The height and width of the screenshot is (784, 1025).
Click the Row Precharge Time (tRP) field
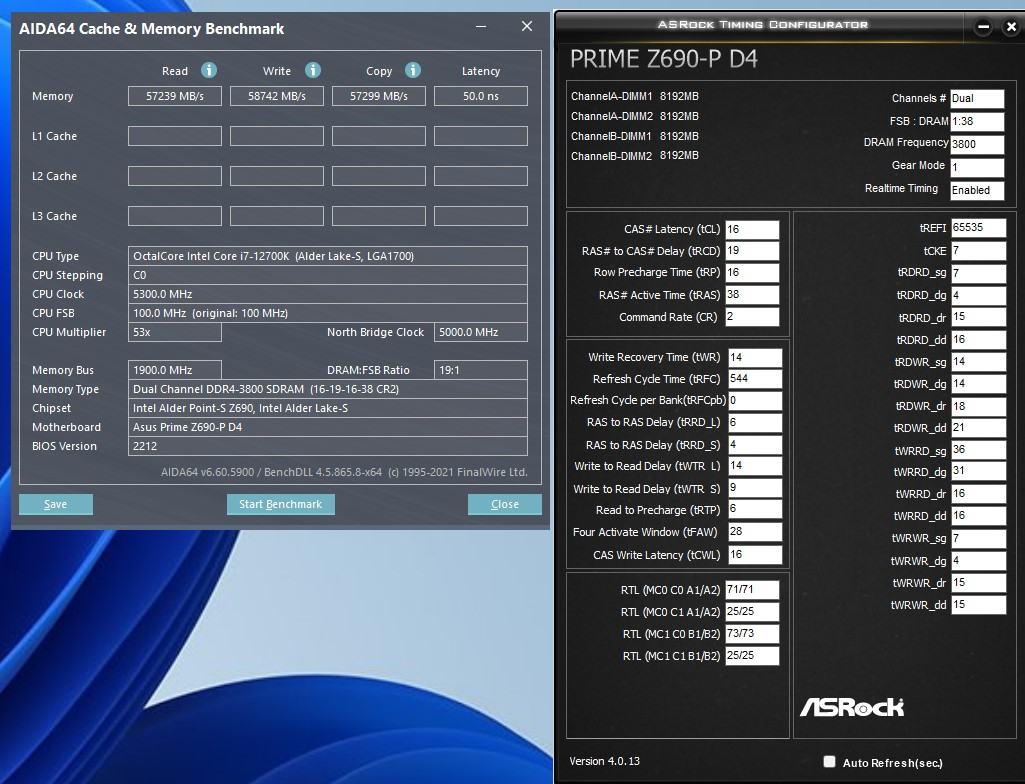click(752, 273)
